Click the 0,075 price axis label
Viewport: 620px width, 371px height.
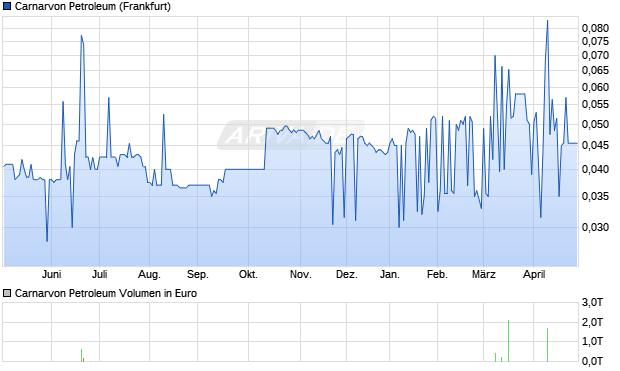595,41
